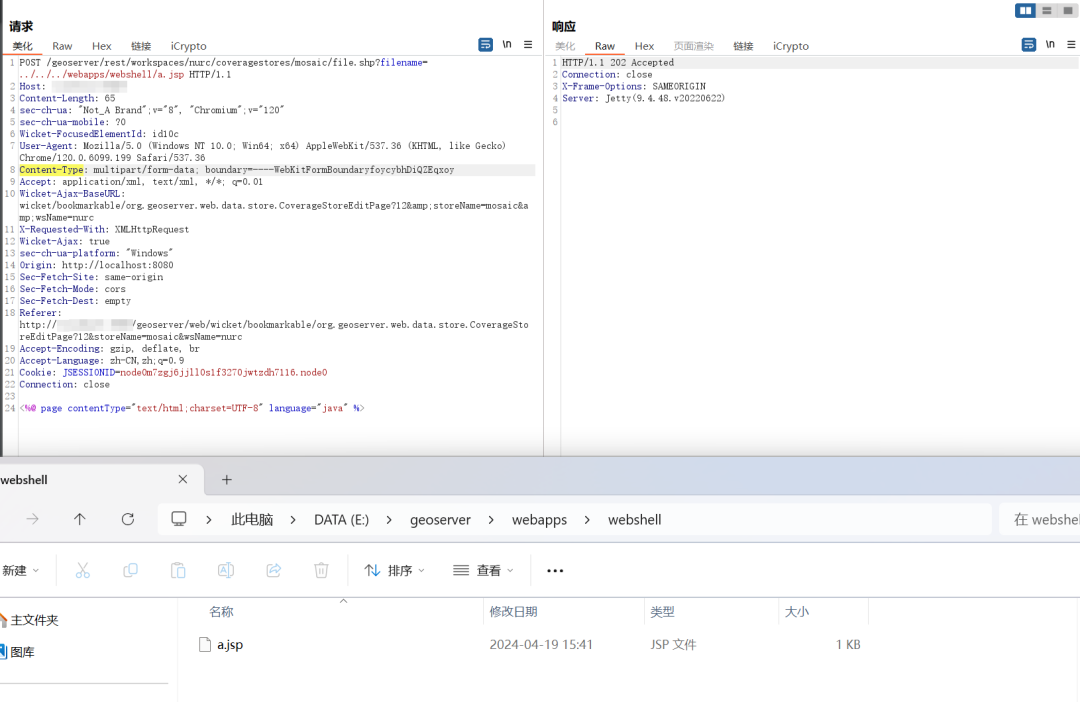Sort files by 类型 column

(662, 612)
